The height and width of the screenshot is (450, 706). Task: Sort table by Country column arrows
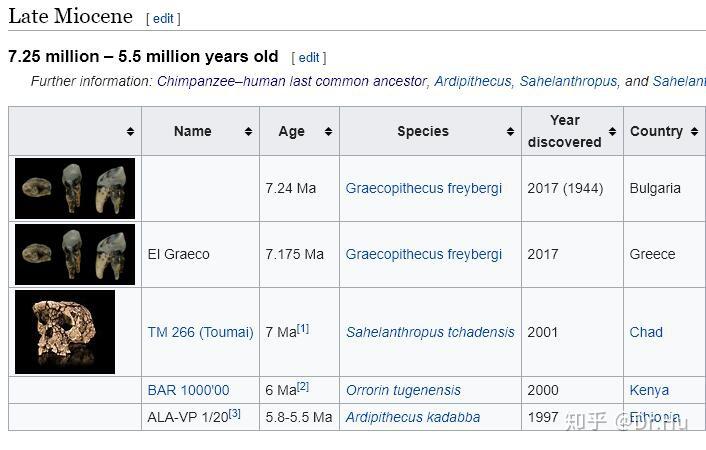tap(694, 131)
